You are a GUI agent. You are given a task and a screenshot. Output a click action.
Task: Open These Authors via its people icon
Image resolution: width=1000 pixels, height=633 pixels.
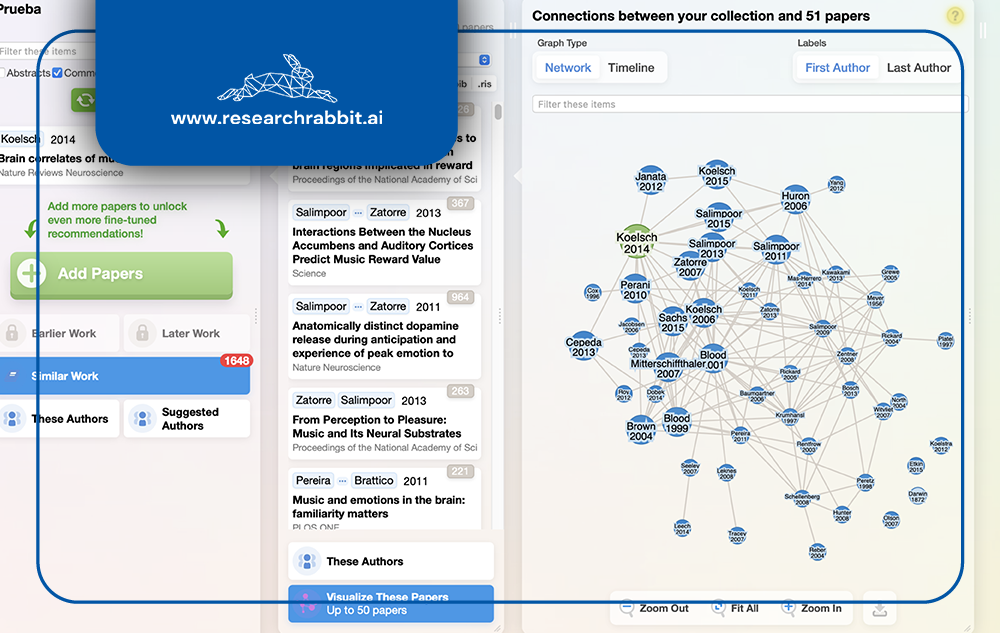(13, 418)
